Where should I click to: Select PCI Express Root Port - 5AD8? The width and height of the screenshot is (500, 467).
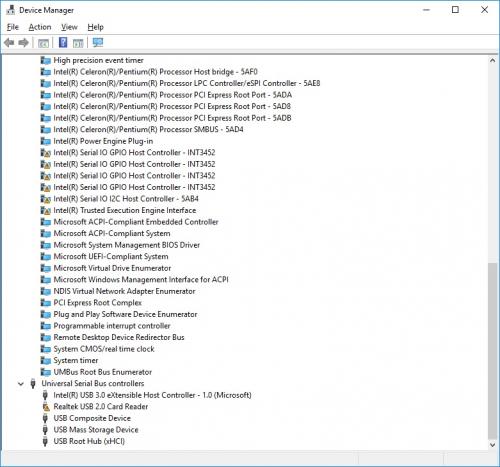(172, 107)
